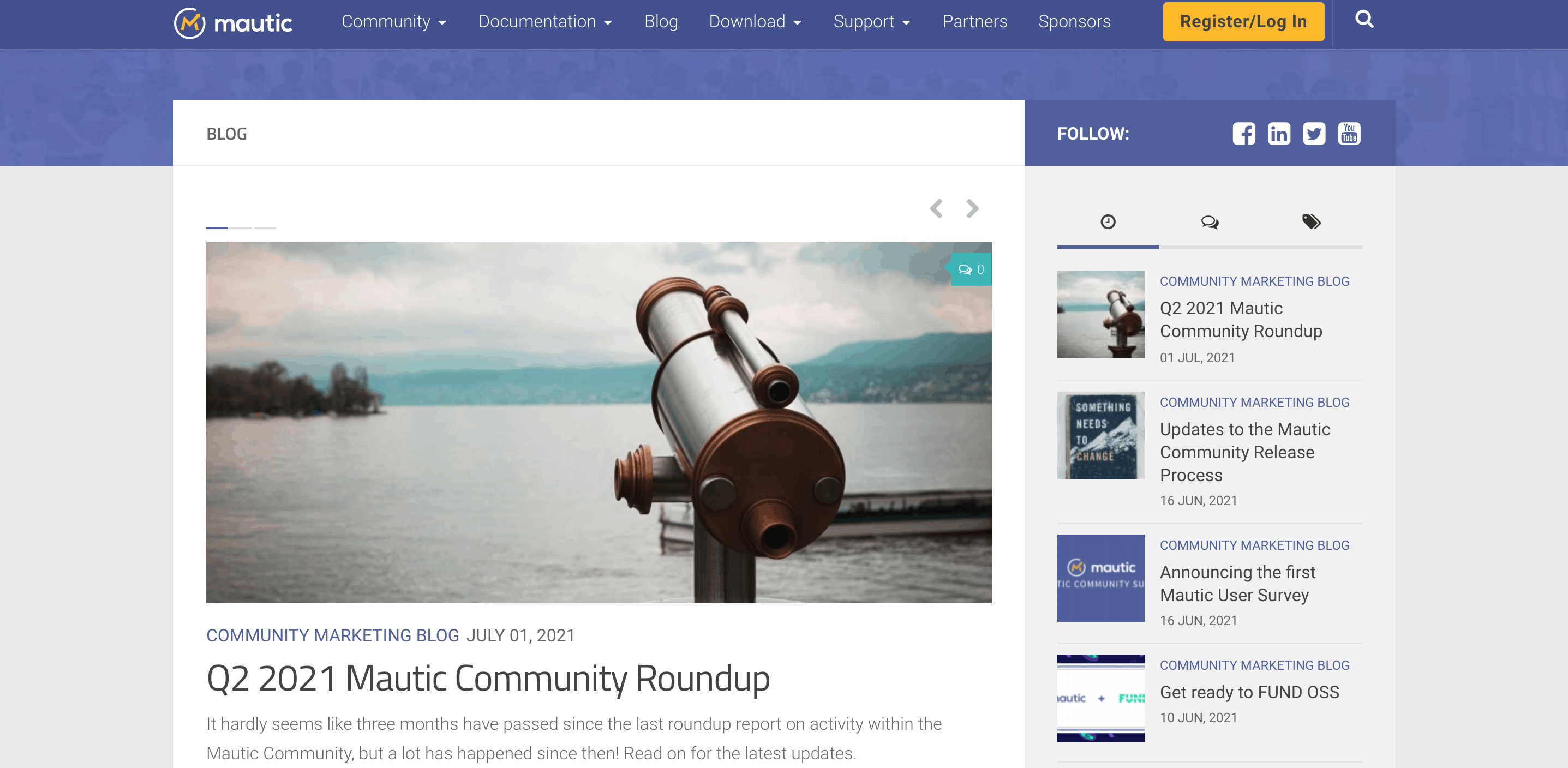Open Mautic's YouTube channel icon

point(1349,133)
